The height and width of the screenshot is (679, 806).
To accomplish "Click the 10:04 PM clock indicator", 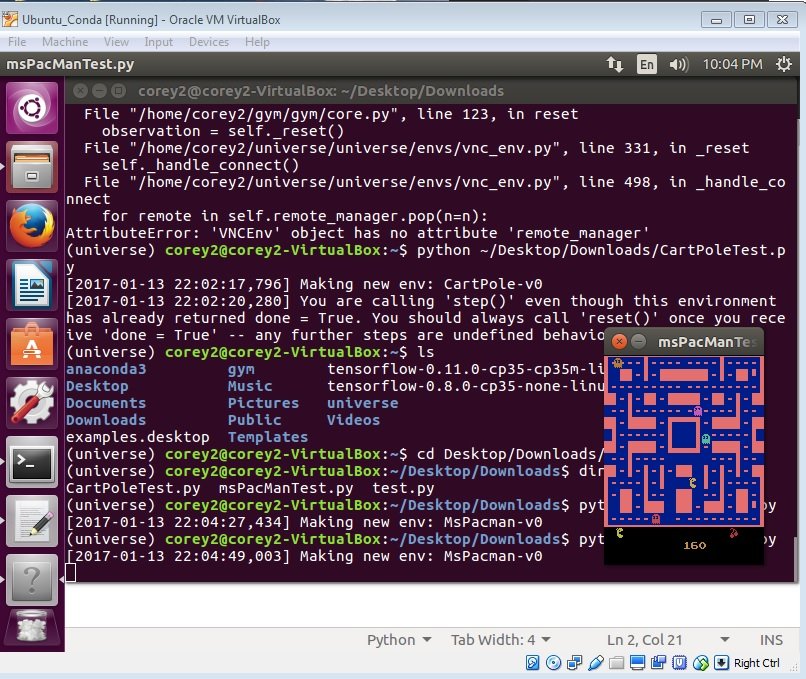I will (732, 64).
